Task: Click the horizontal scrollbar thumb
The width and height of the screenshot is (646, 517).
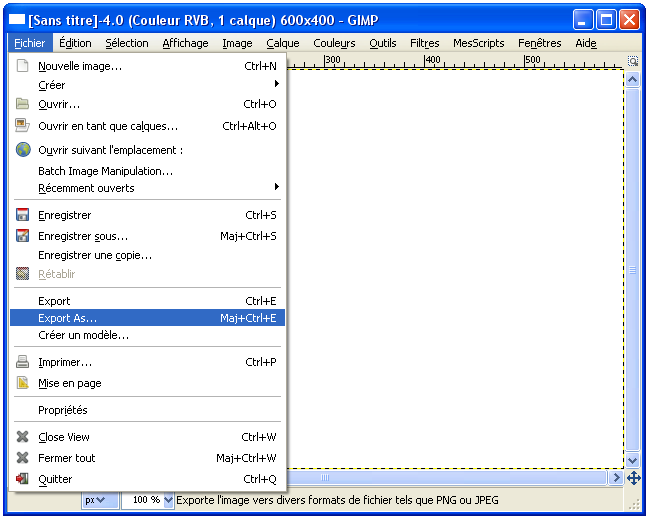Action: coord(447,477)
